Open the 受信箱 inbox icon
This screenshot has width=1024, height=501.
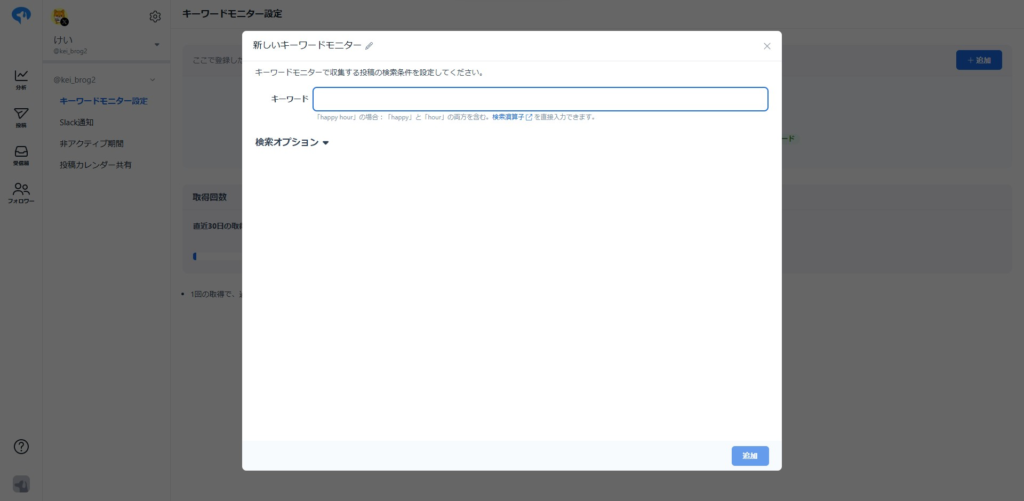point(21,154)
